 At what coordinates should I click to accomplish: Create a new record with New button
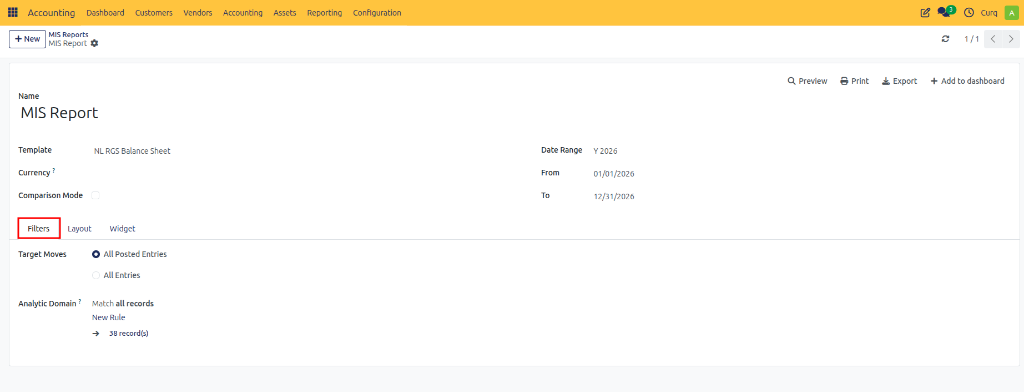pos(27,39)
